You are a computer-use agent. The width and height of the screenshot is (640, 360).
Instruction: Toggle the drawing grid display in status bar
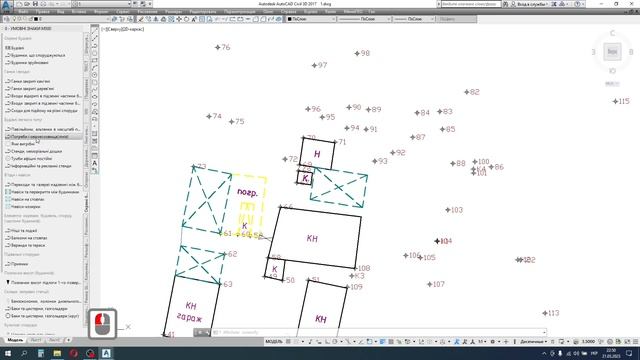tap(289, 341)
